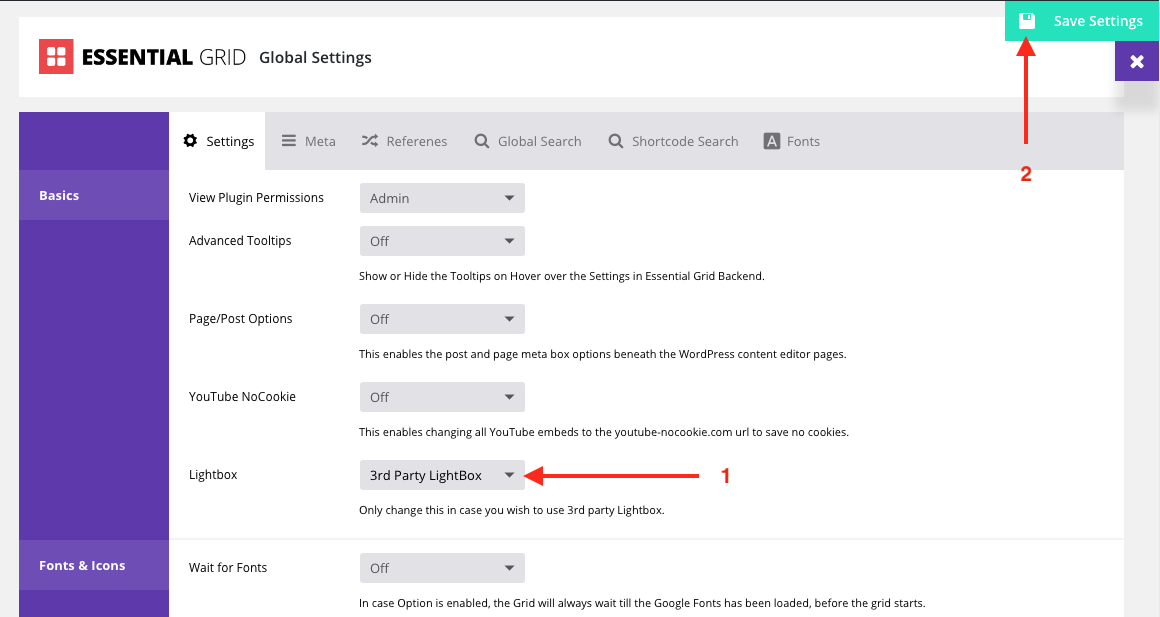Click the gear icon on Settings tab
This screenshot has width=1160, height=617.
190,141
